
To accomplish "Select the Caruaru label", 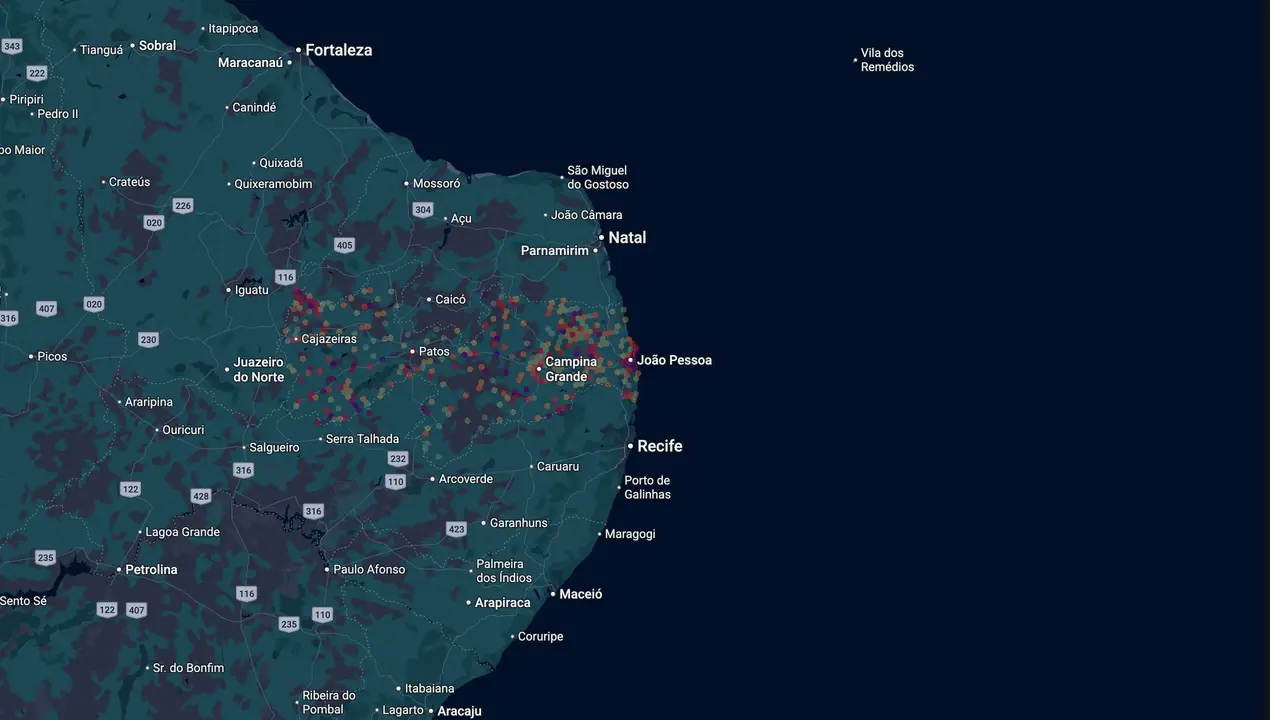I will (558, 467).
